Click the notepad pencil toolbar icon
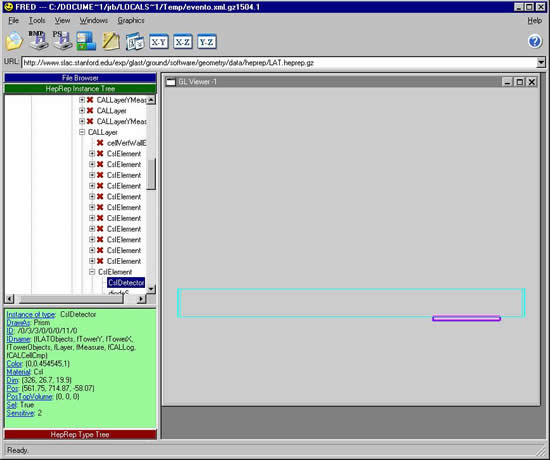Image resolution: width=550 pixels, height=460 pixels. [111, 41]
